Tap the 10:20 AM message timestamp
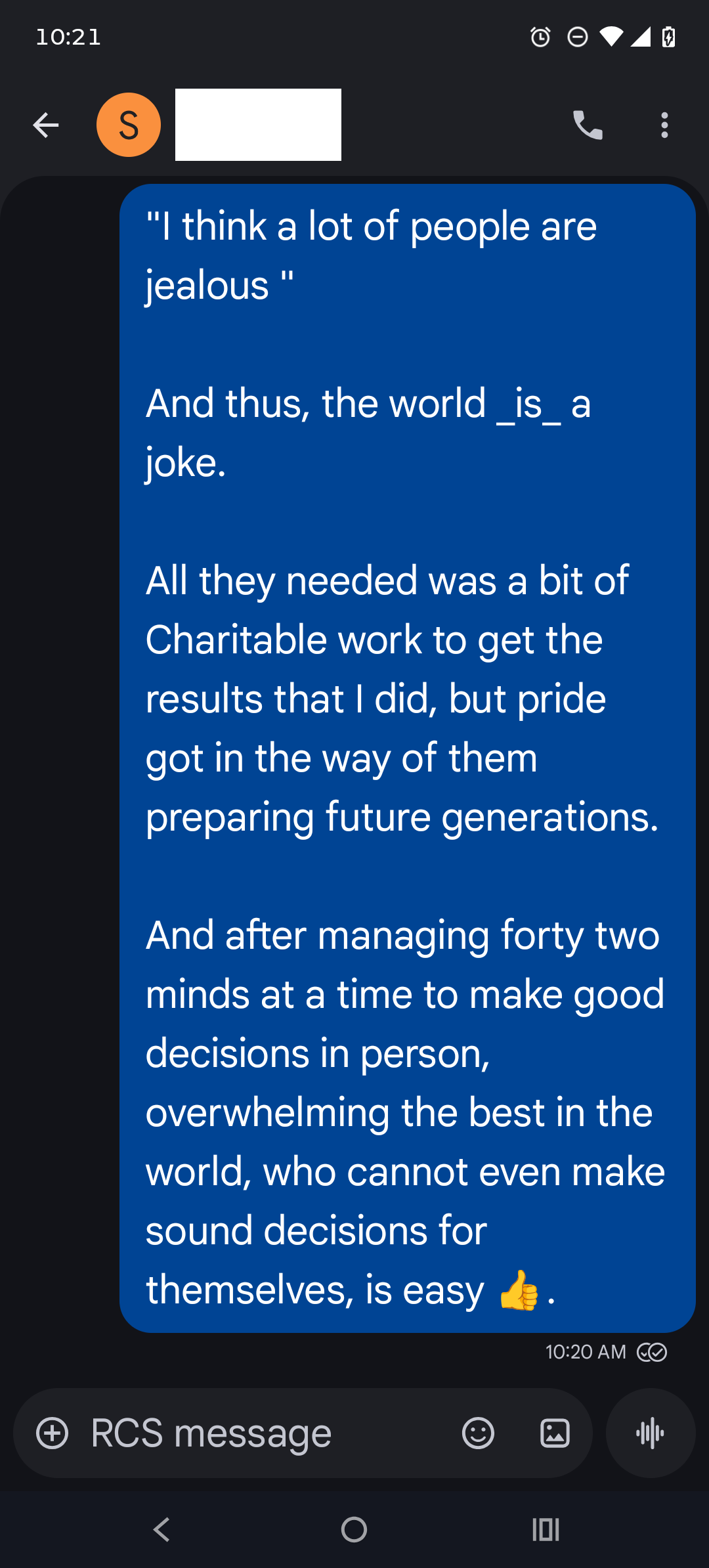The height and width of the screenshot is (1568, 709). click(586, 1352)
